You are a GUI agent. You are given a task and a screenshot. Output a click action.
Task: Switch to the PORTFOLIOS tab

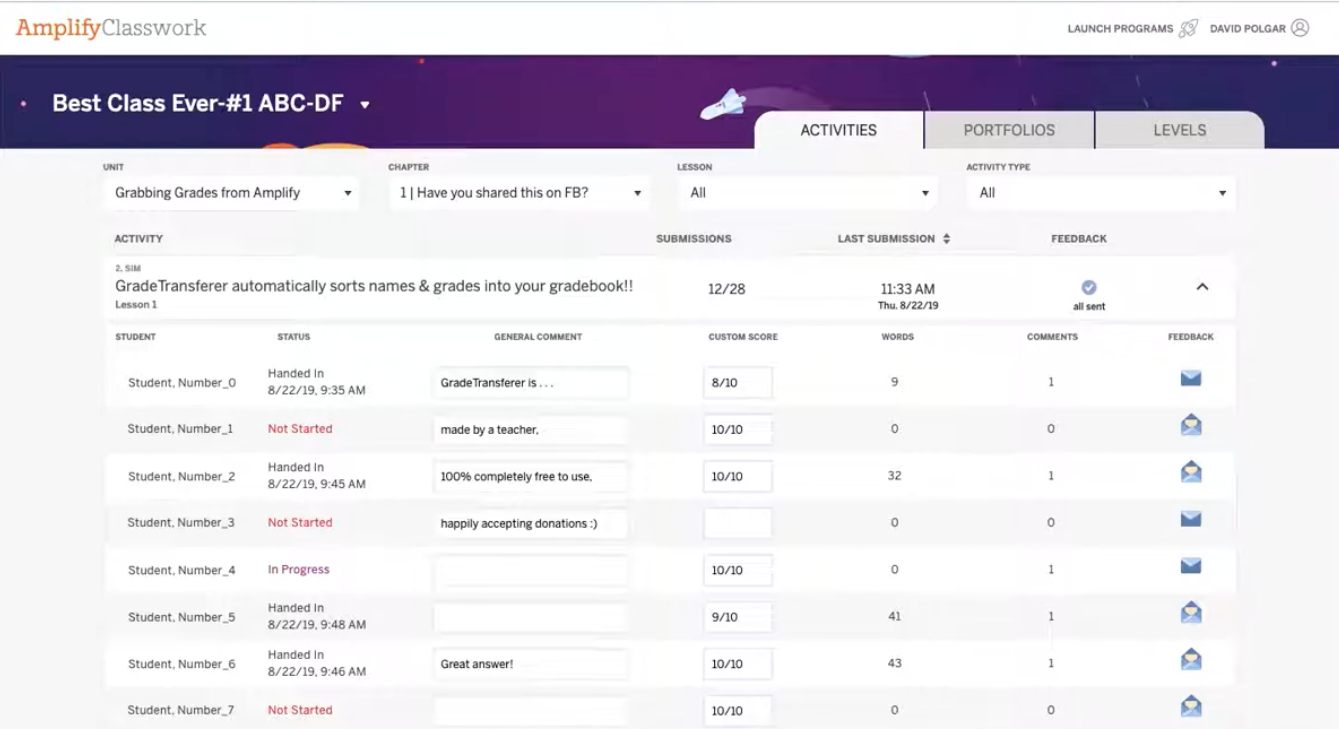pyautogui.click(x=1008, y=129)
